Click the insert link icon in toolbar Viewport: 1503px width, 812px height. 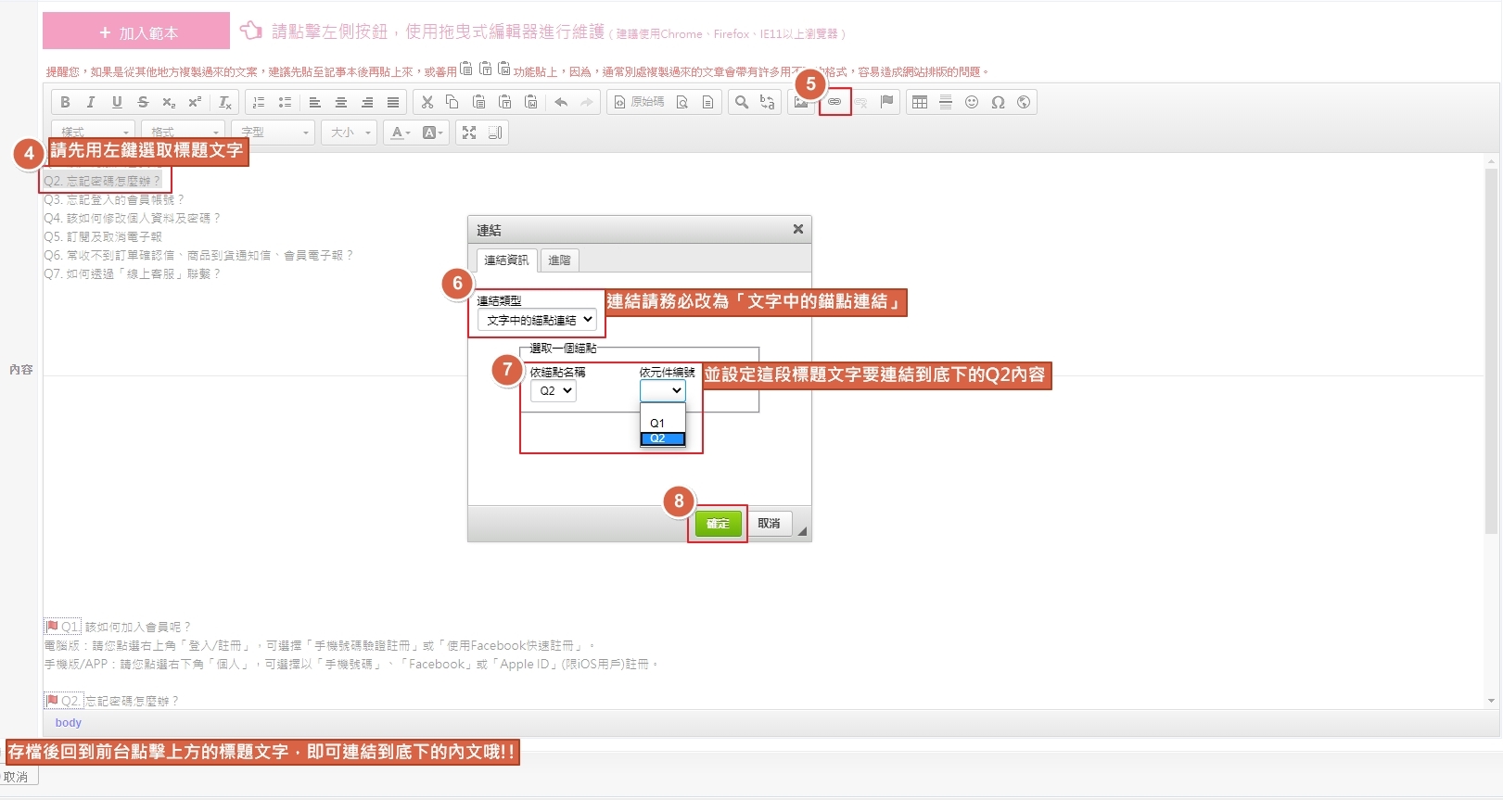click(x=834, y=102)
